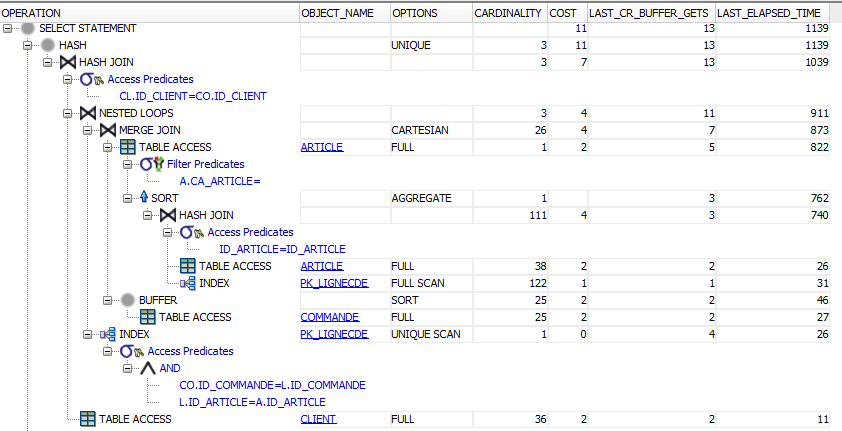Open PK_LIGNECDE link in UNIQUE SCAN row

pyautogui.click(x=335, y=334)
